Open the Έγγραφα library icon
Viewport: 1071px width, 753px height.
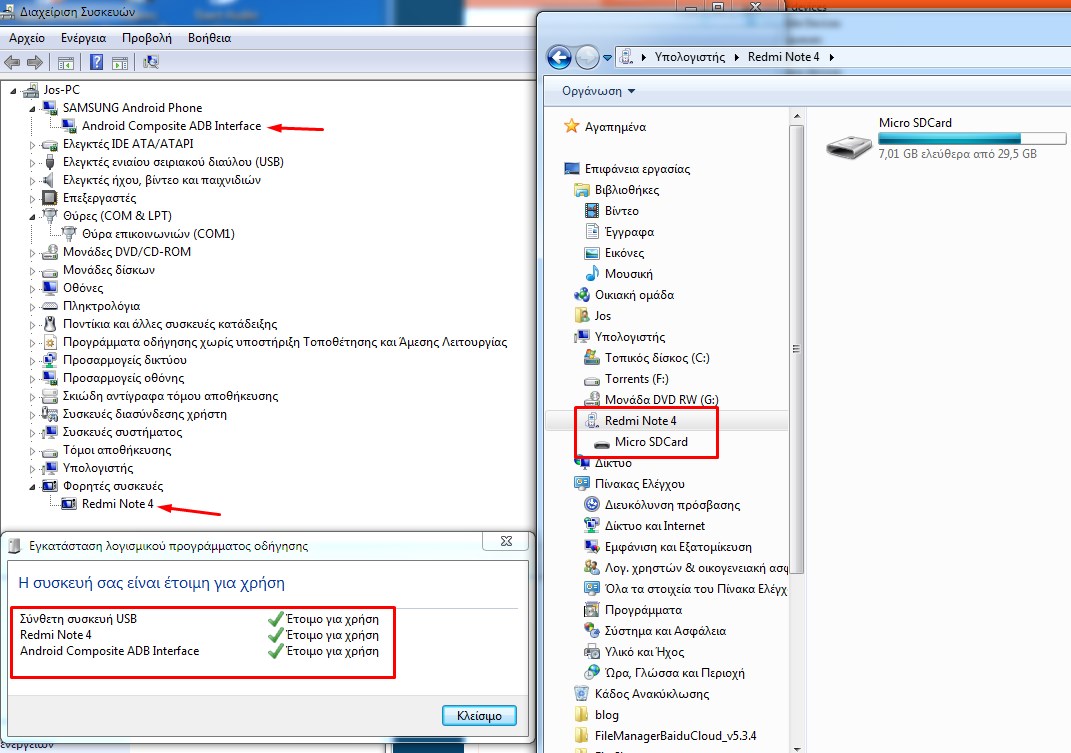pyautogui.click(x=592, y=232)
